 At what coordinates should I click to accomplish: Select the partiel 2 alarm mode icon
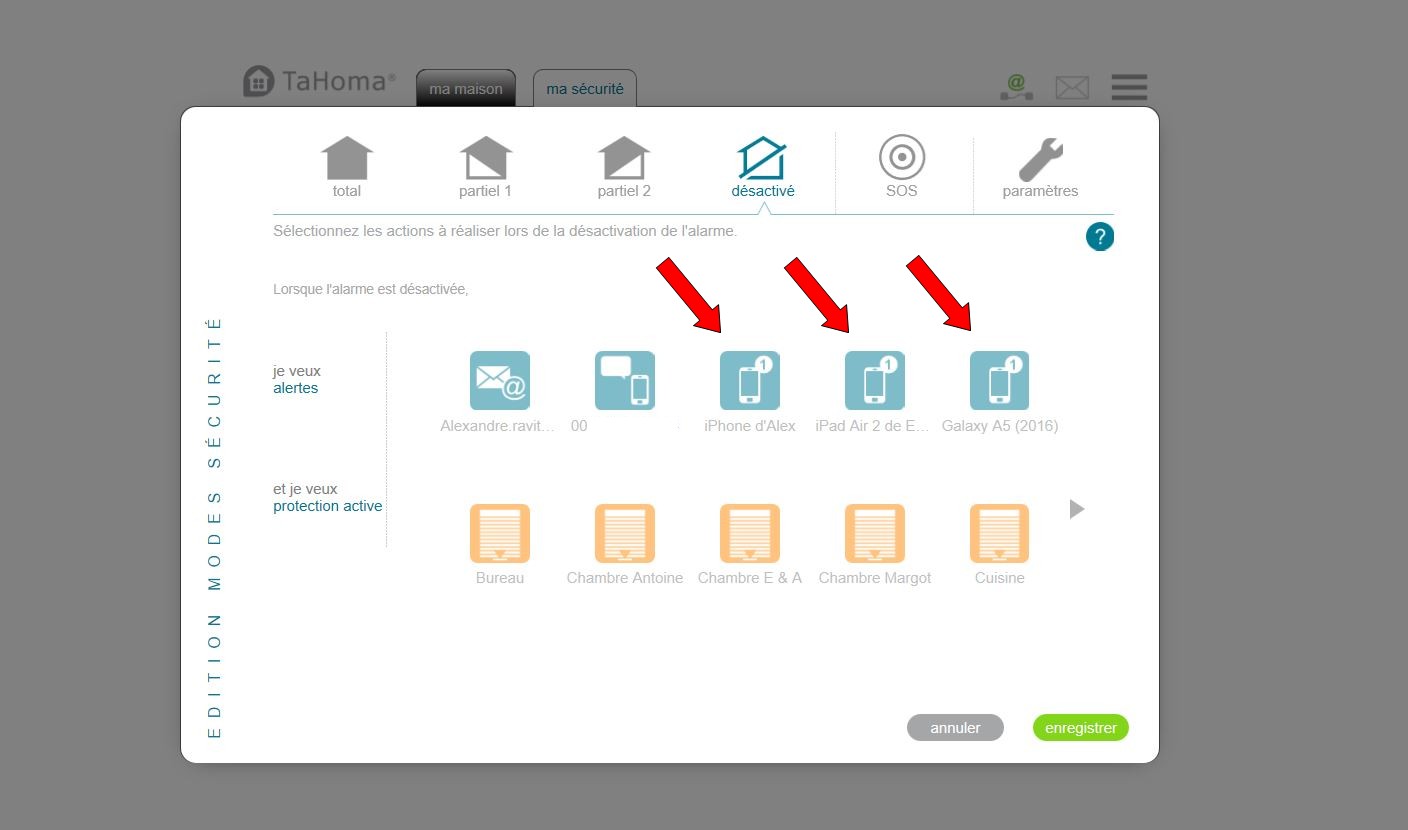624,158
